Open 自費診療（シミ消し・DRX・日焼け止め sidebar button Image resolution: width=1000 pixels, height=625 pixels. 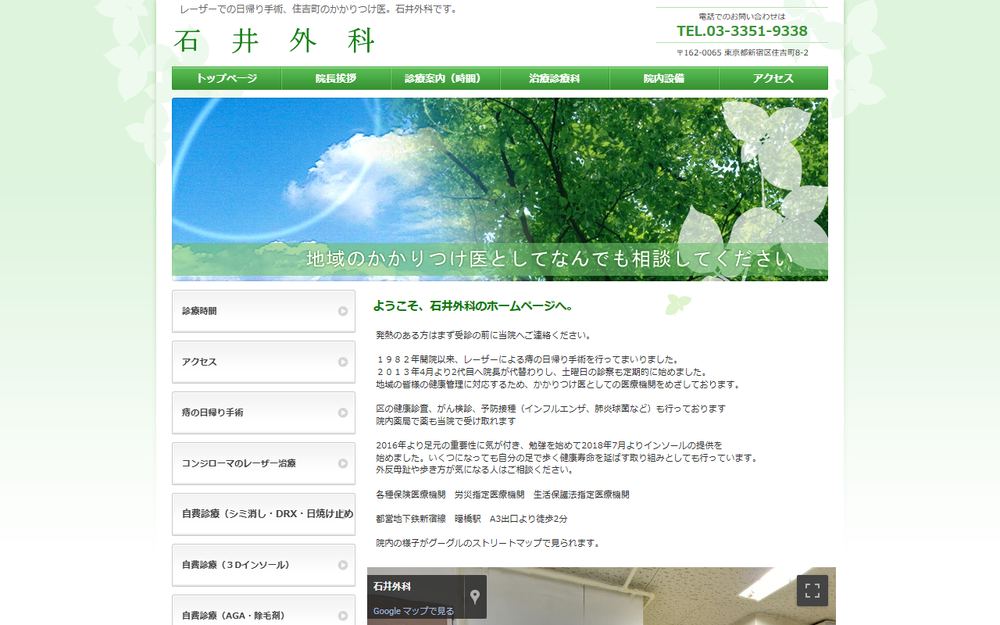pyautogui.click(x=263, y=514)
